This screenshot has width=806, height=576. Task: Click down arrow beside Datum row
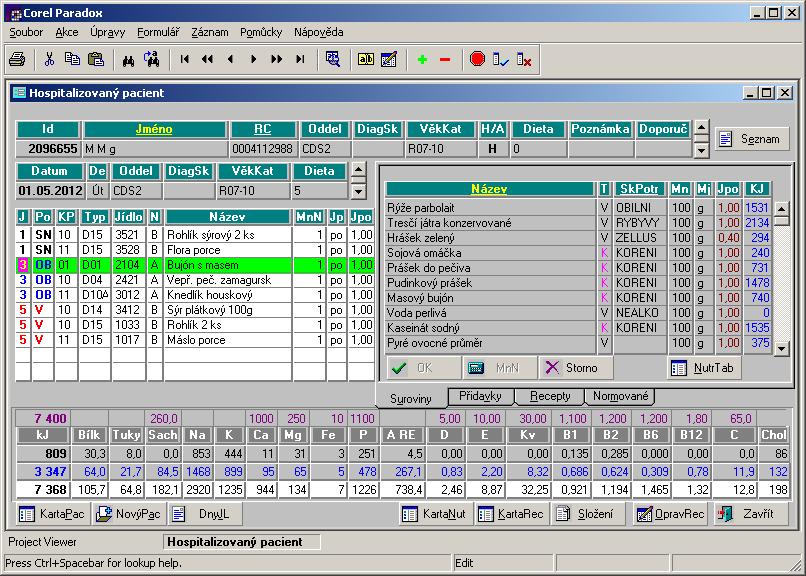(359, 192)
